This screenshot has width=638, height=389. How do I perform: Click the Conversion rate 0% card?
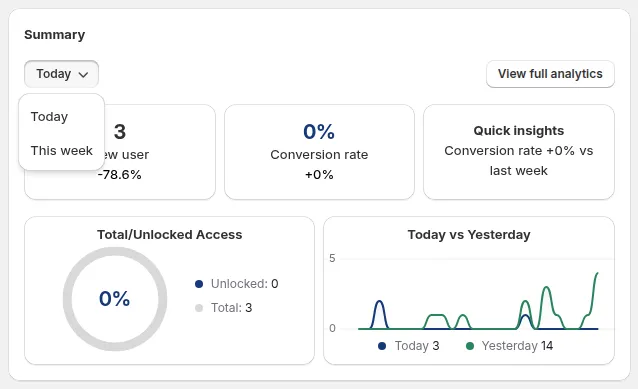click(319, 152)
